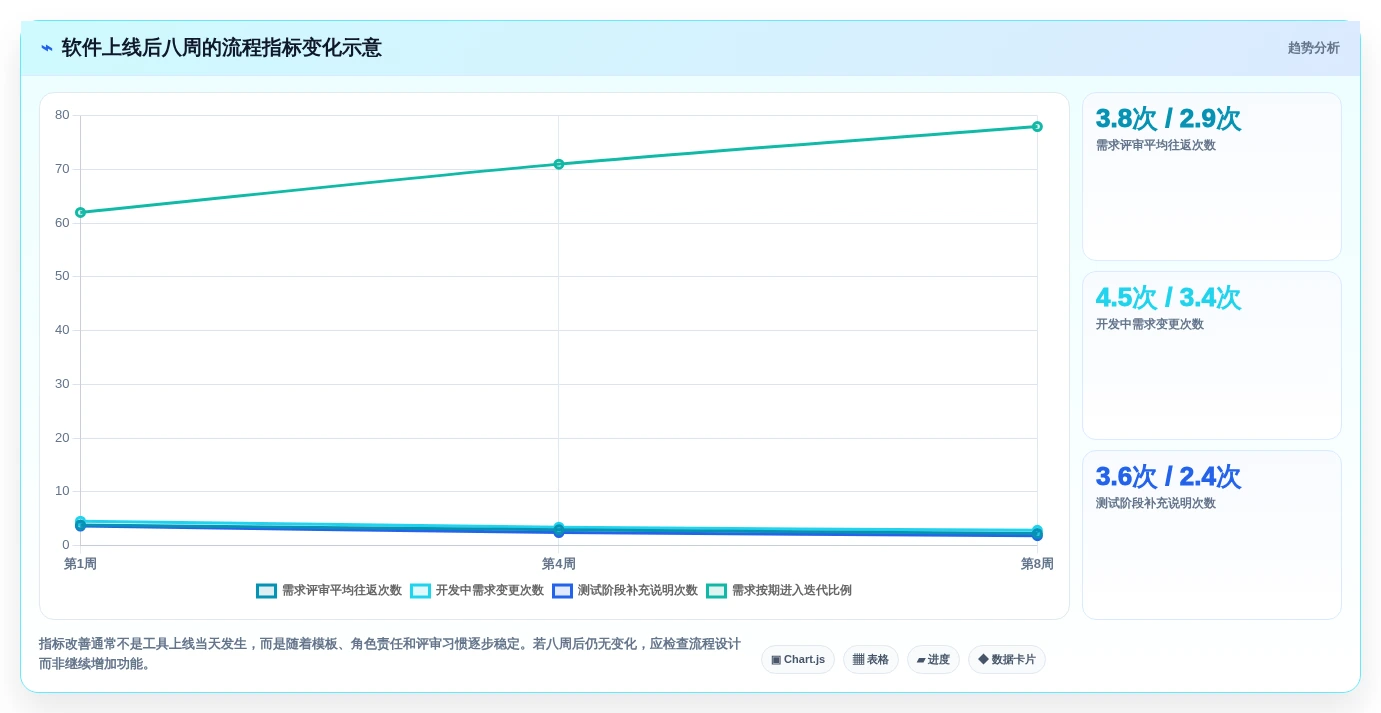The image size is (1381, 713).
Task: Click the 开发中需求变更次数 legend text
Action: (490, 591)
